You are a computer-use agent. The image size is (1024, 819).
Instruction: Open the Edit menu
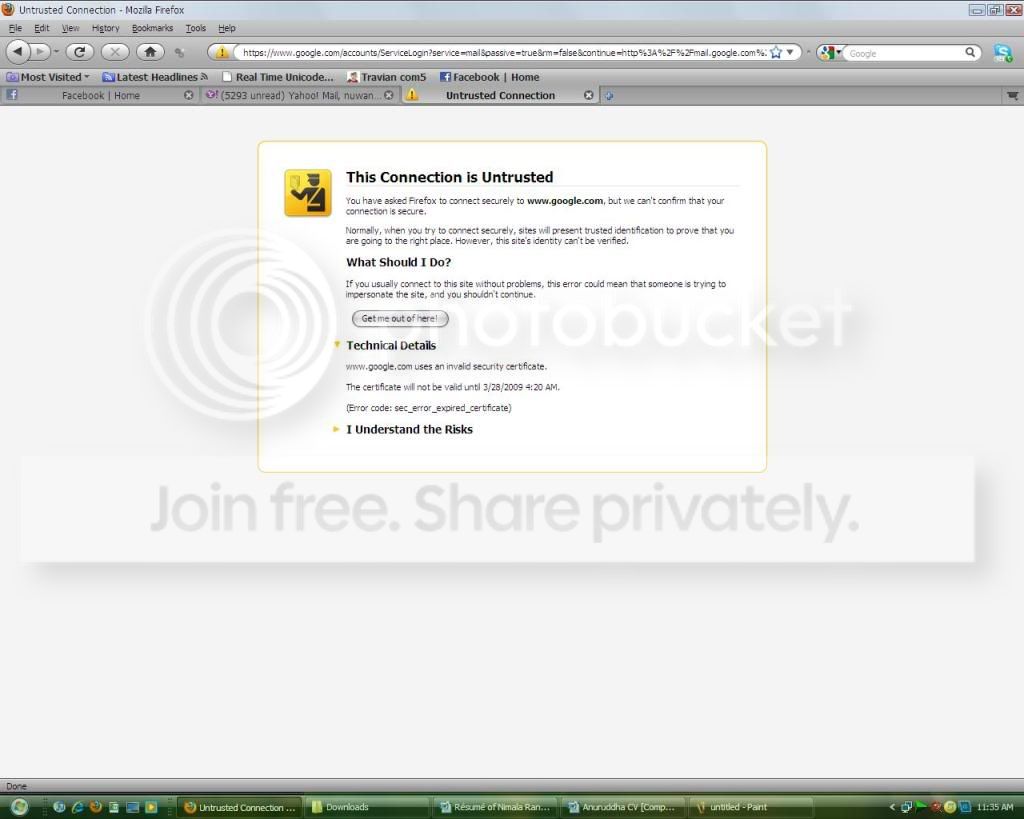click(x=42, y=28)
